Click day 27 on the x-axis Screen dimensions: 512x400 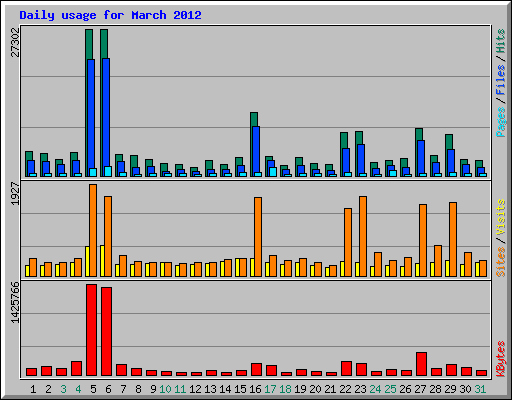[420, 389]
